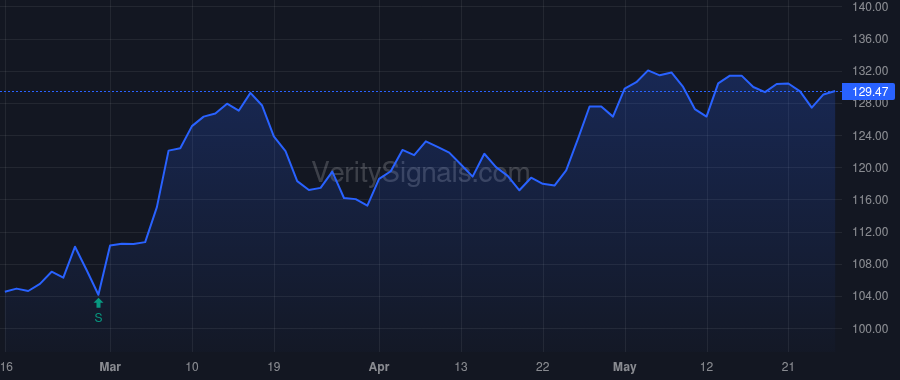Click the 136.00 price axis label

pos(870,39)
